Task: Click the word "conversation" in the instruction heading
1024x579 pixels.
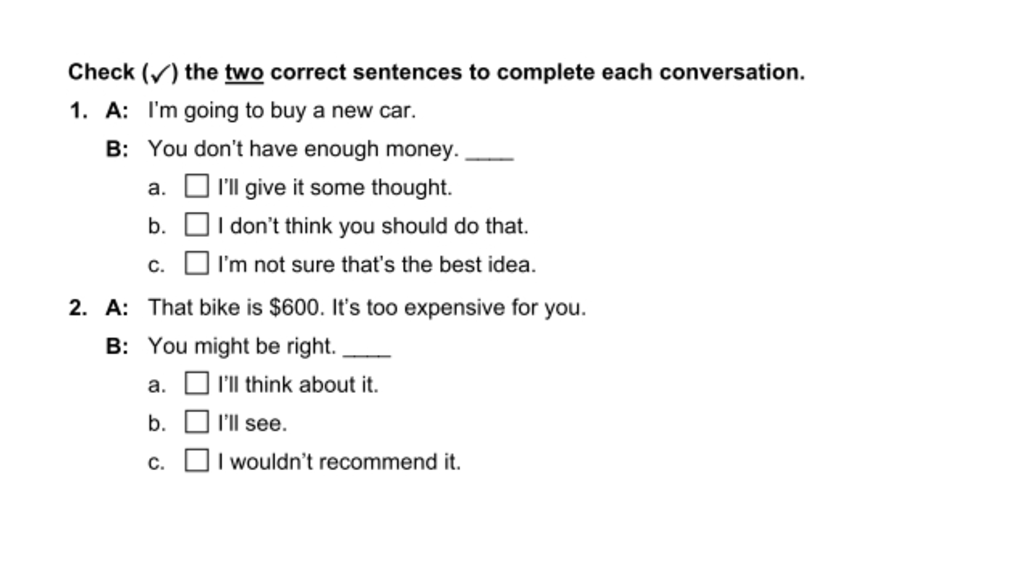Action: [728, 72]
